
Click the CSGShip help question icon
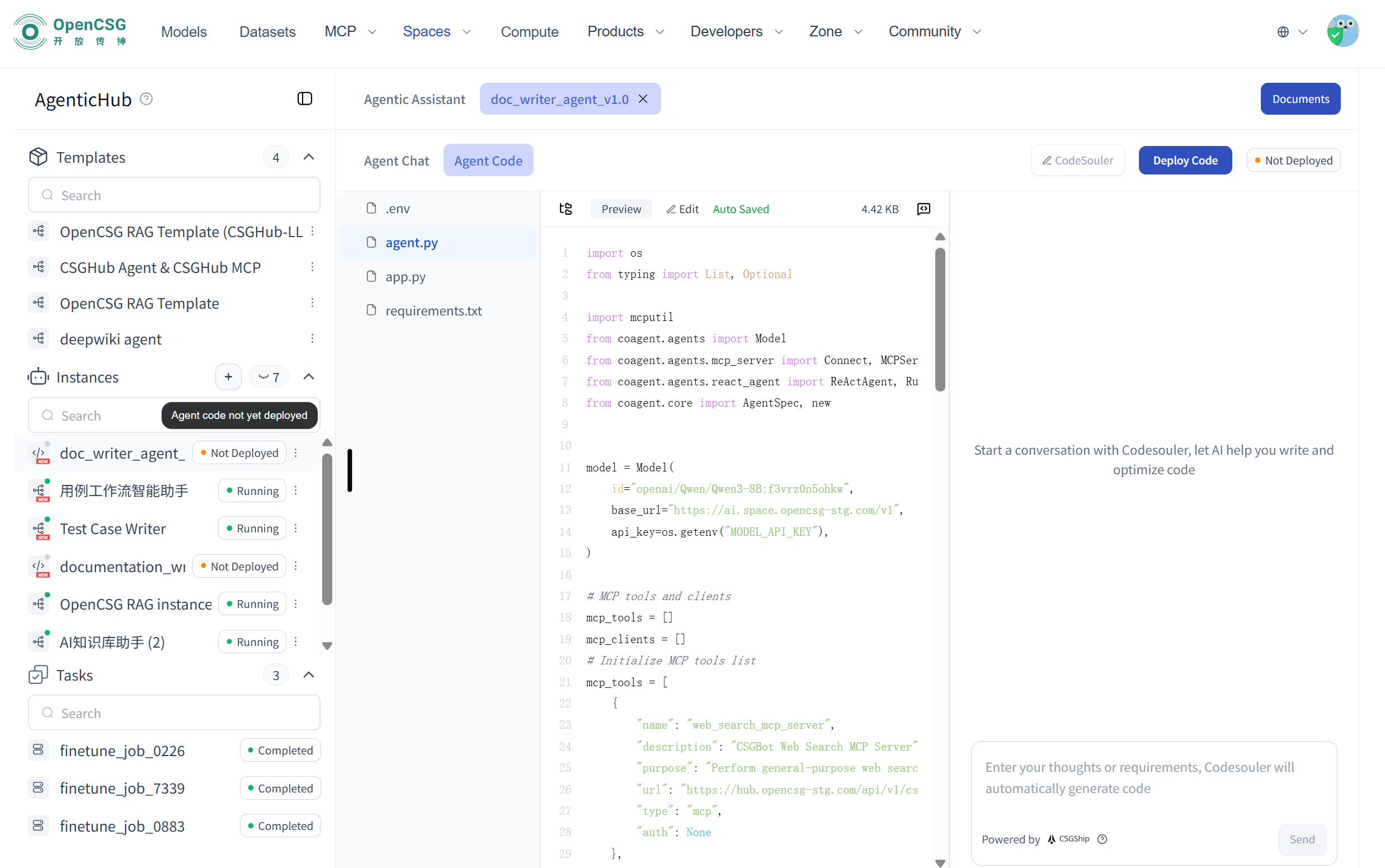(1102, 839)
